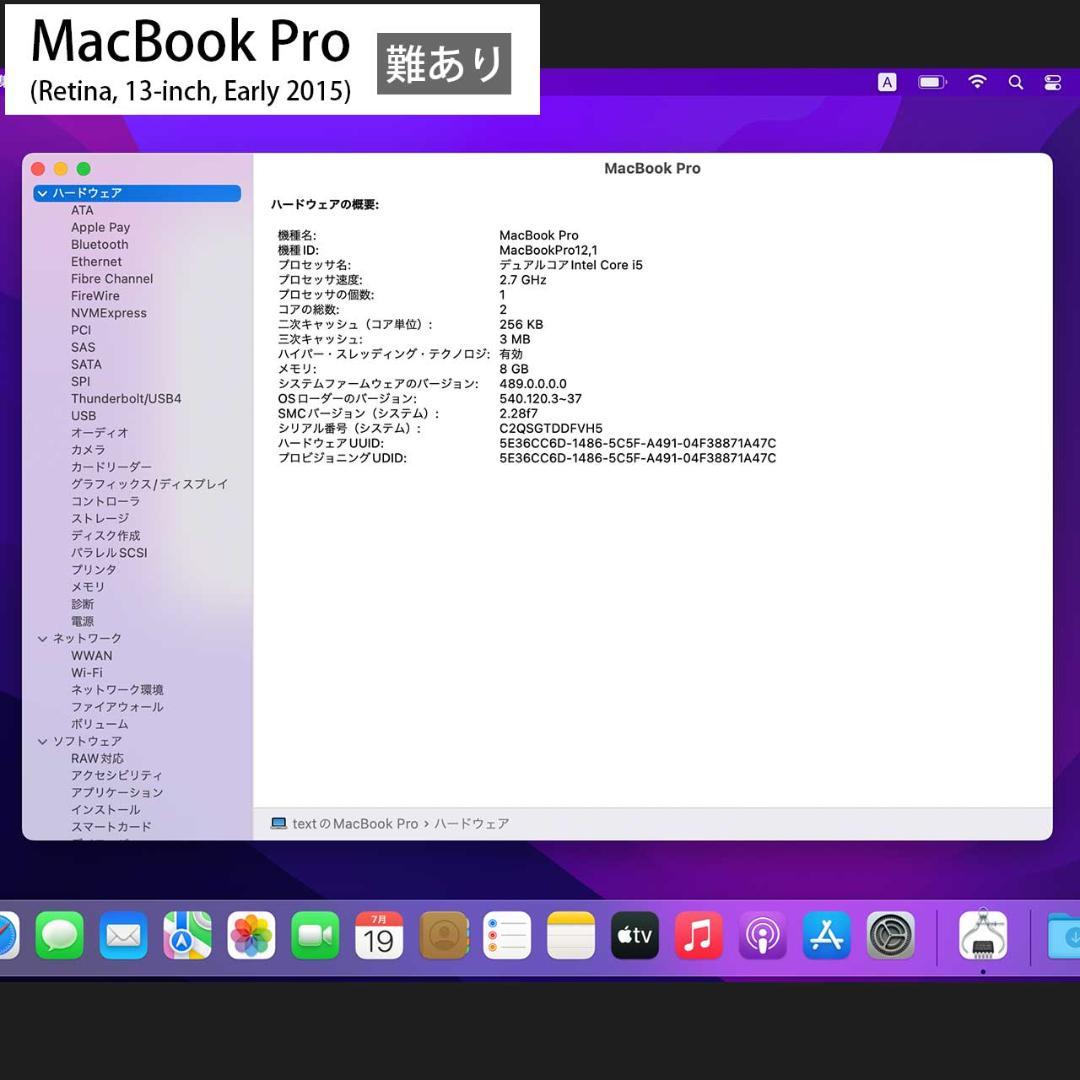Select PCI in the sidebar
The width and height of the screenshot is (1080, 1080).
click(x=81, y=331)
